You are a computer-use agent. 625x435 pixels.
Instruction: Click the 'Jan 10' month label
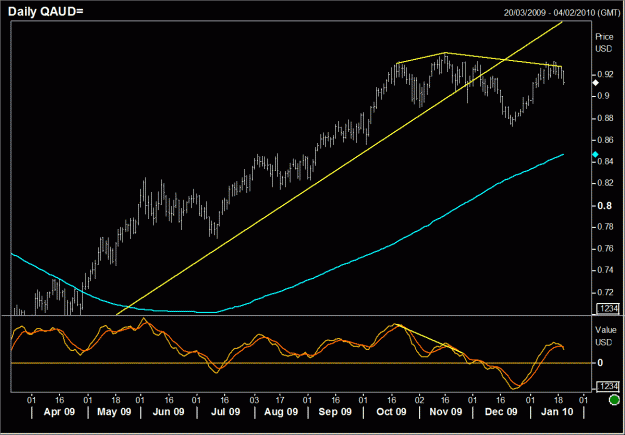(x=557, y=411)
